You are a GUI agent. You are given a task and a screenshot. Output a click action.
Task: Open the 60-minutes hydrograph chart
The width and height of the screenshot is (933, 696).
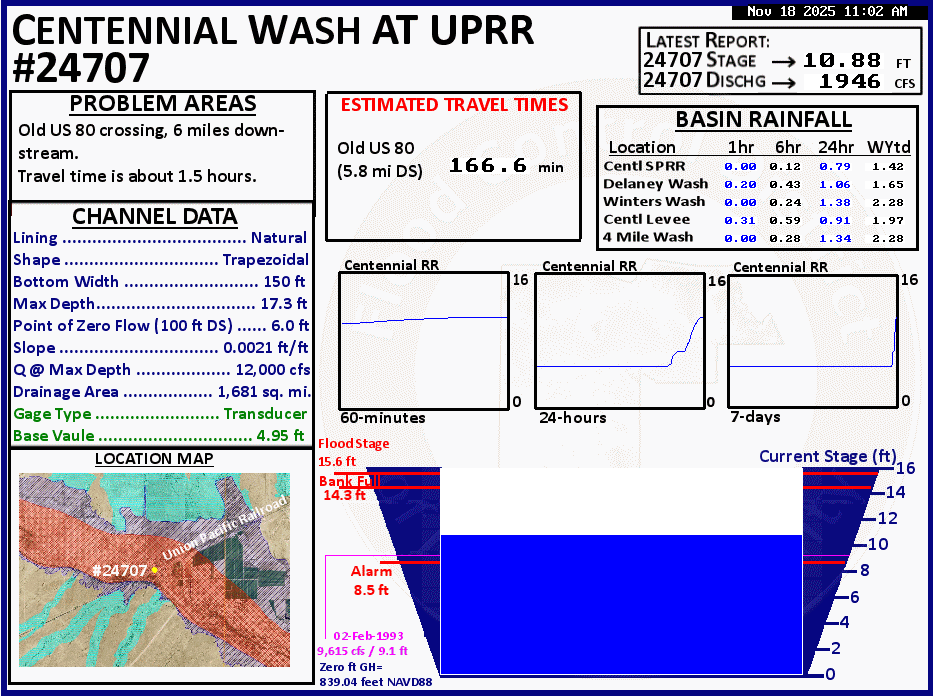(x=424, y=339)
